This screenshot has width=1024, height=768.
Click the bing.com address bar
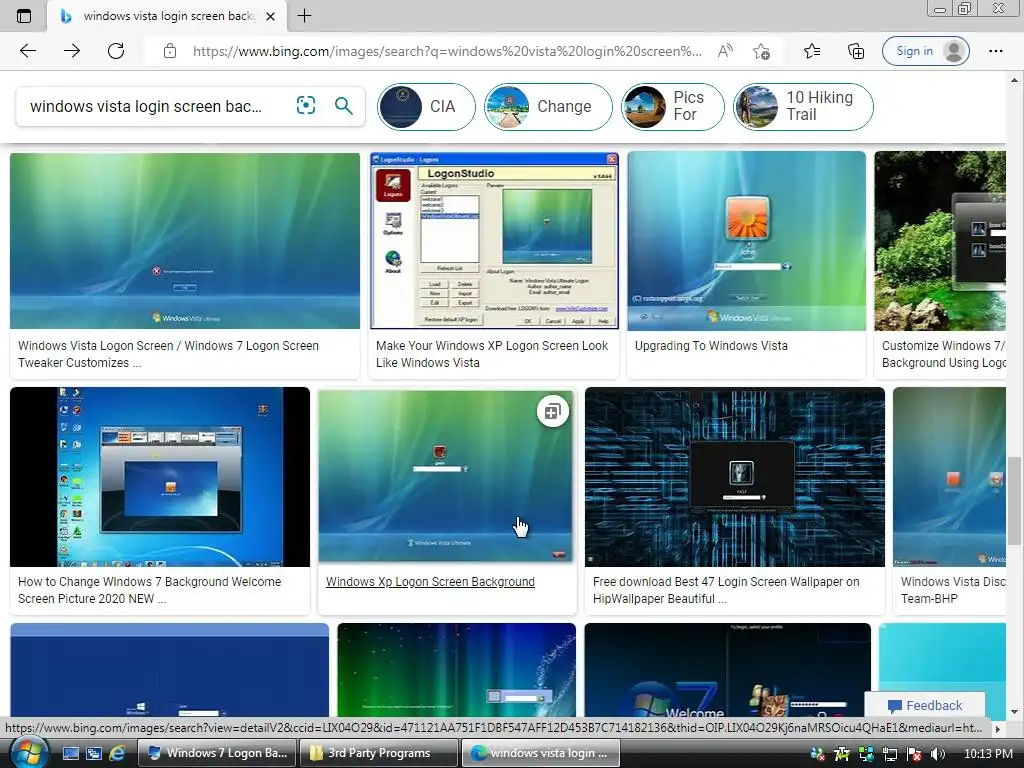coord(447,51)
